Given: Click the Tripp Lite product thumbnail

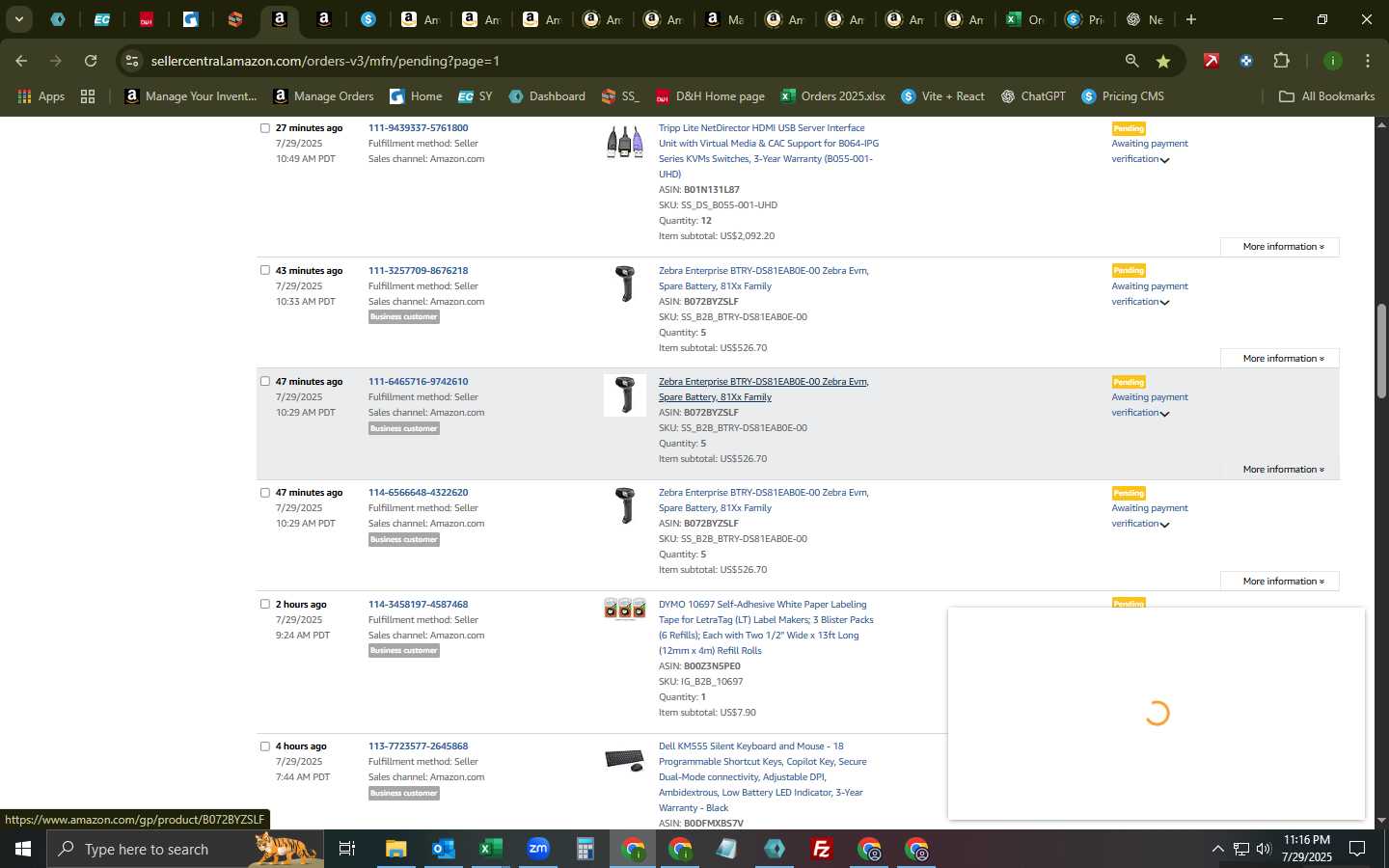Looking at the screenshot, I should click(x=624, y=142).
